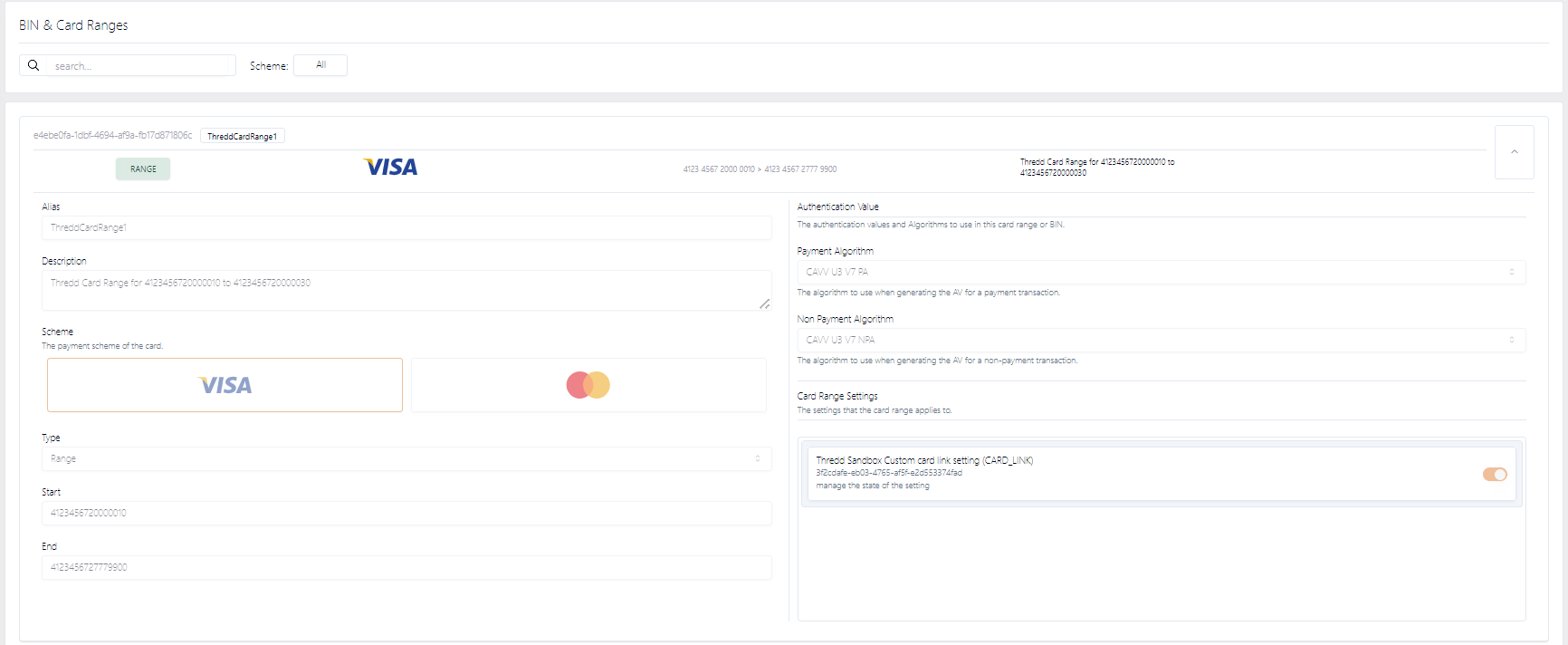Click the 'manage the state of the setting' text
This screenshot has width=1568, height=645.
(x=873, y=486)
